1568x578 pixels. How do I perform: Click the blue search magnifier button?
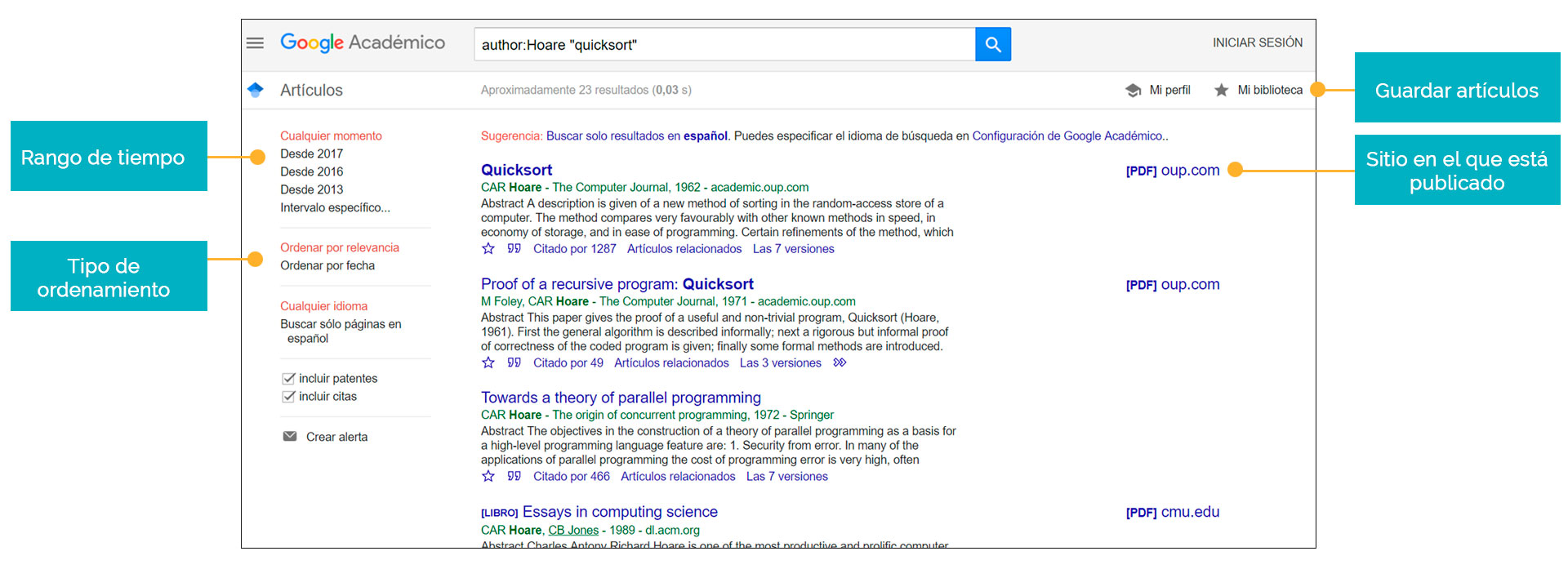[x=993, y=44]
